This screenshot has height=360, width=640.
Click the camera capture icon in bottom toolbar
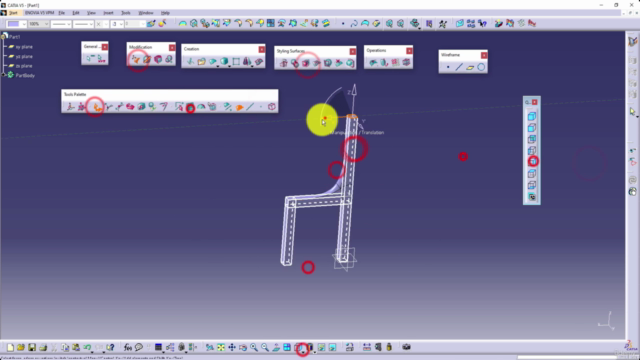tap(406, 347)
